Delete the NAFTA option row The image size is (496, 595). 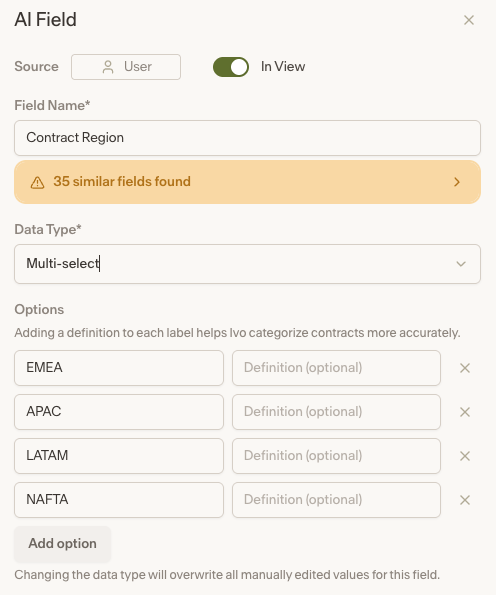point(465,500)
